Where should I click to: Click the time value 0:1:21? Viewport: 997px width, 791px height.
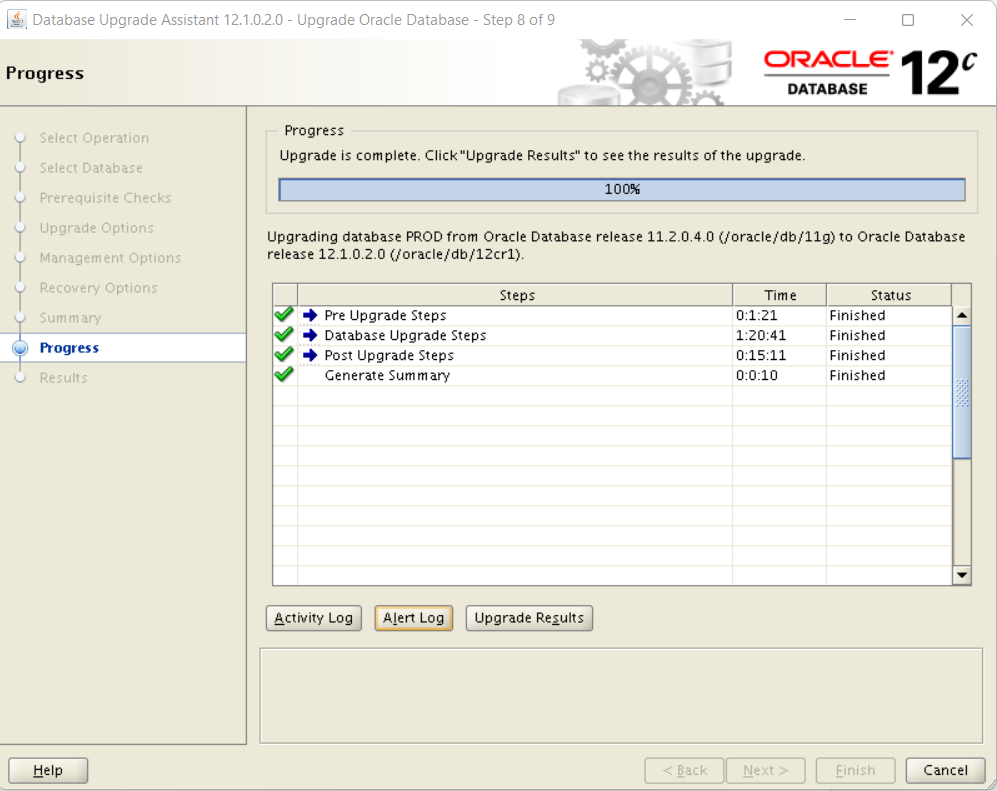[x=757, y=315]
